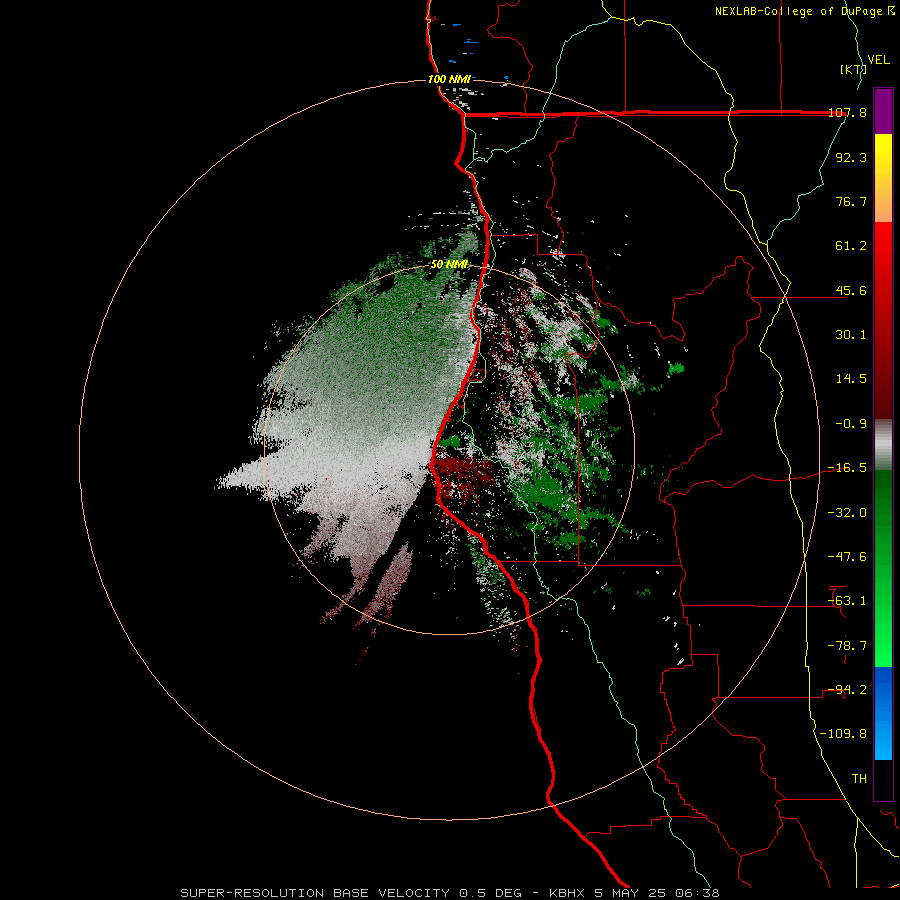Image resolution: width=900 pixels, height=900 pixels.
Task: Click the -32.0 scale value
Action: tap(847, 513)
